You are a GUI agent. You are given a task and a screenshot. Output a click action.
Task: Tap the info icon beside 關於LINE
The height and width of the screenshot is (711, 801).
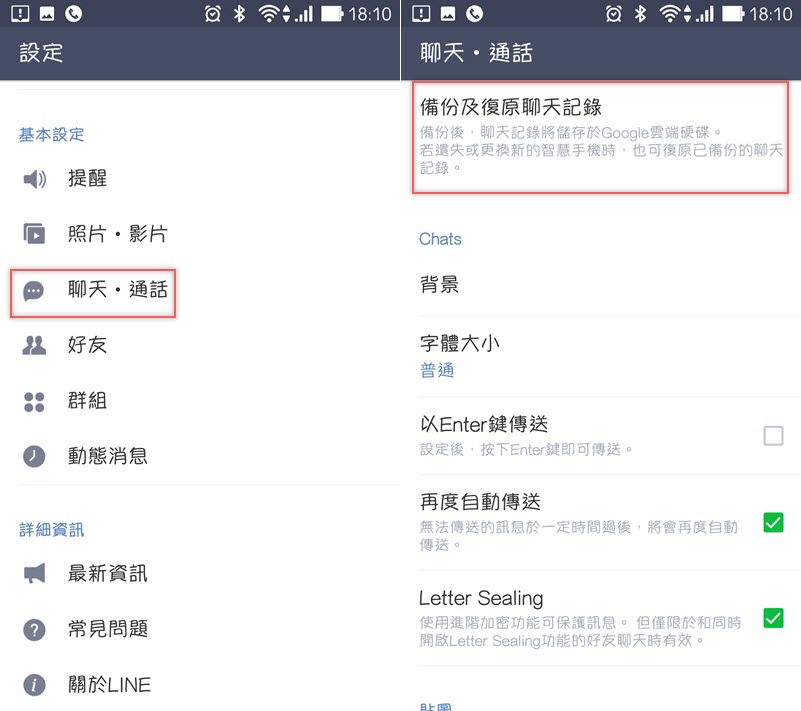[34, 685]
